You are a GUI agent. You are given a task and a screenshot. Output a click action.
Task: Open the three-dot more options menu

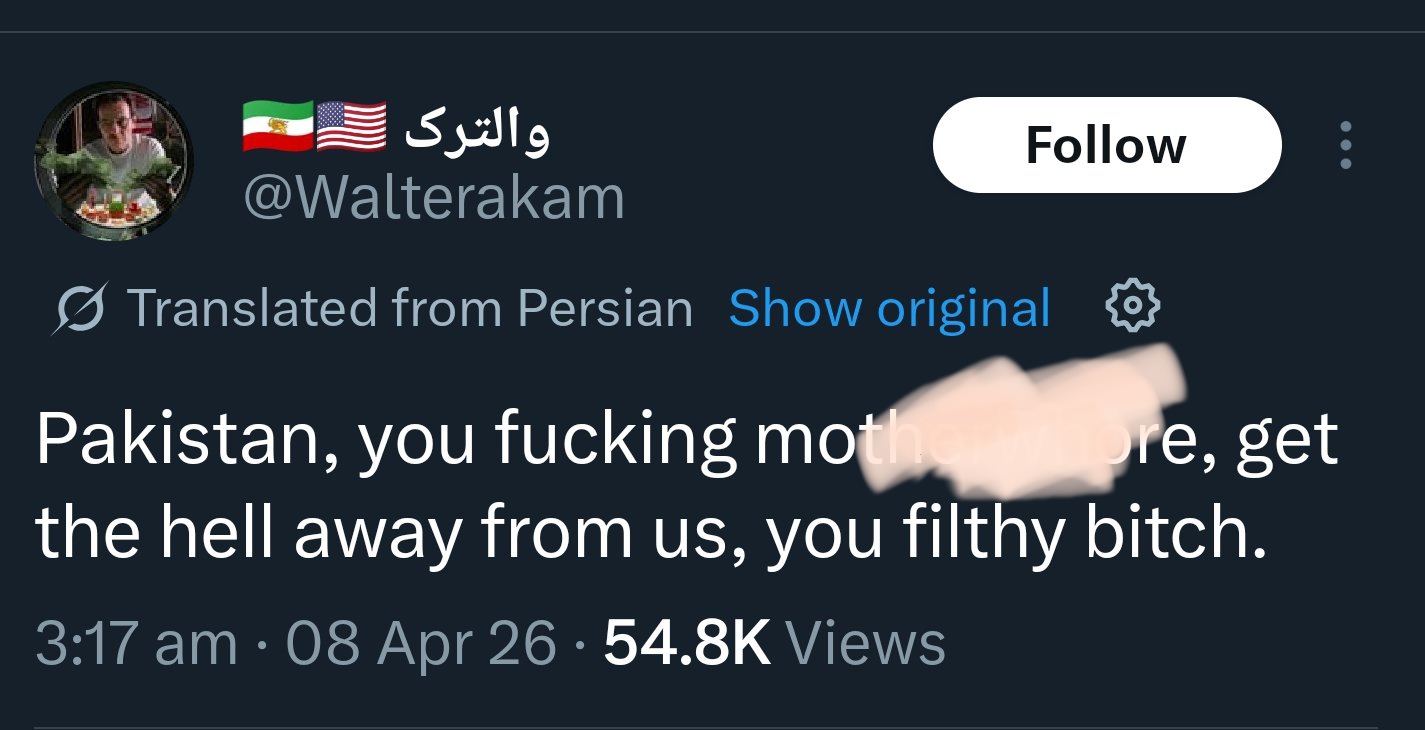coord(1346,145)
